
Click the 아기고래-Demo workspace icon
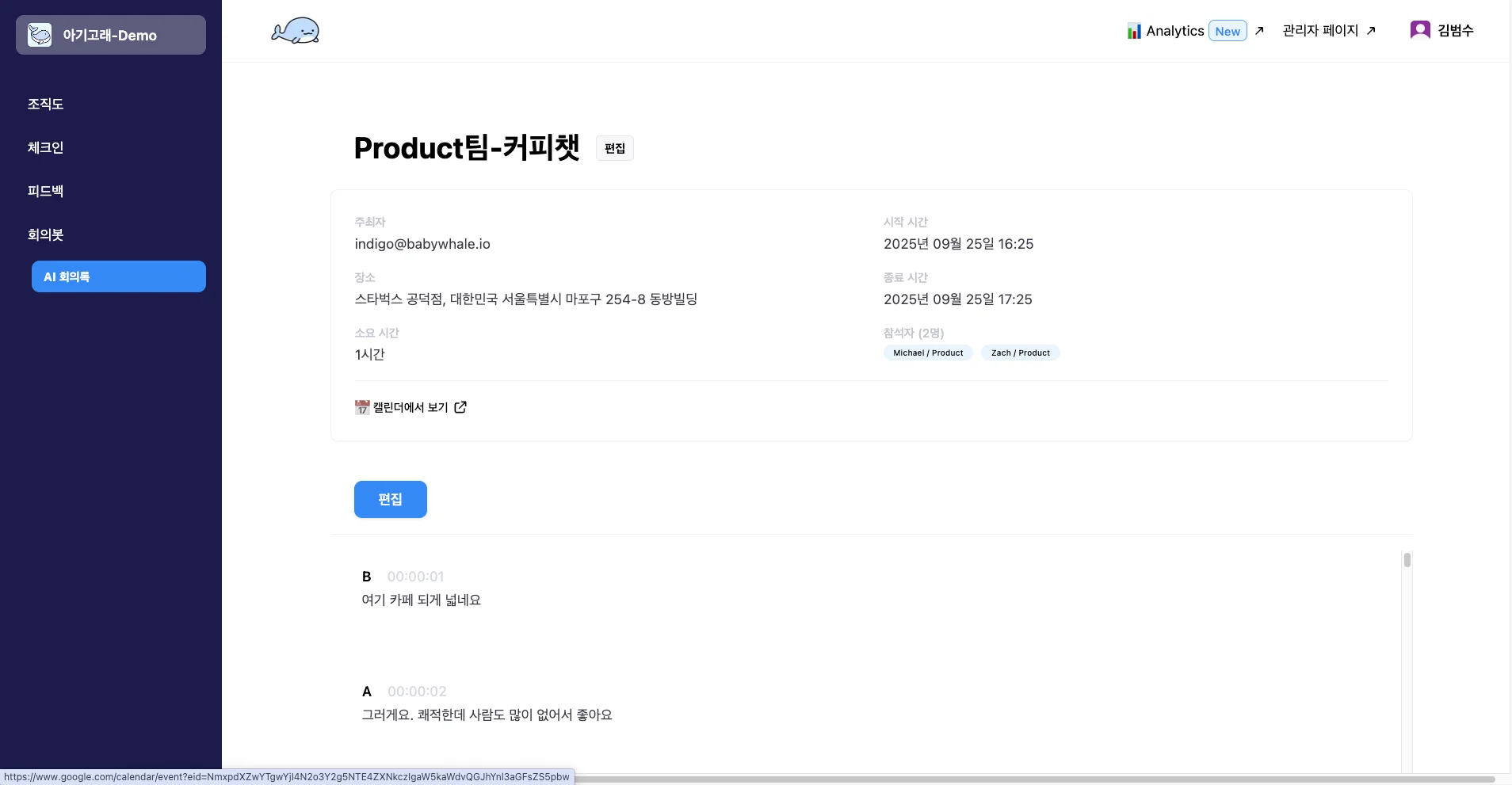coord(40,35)
